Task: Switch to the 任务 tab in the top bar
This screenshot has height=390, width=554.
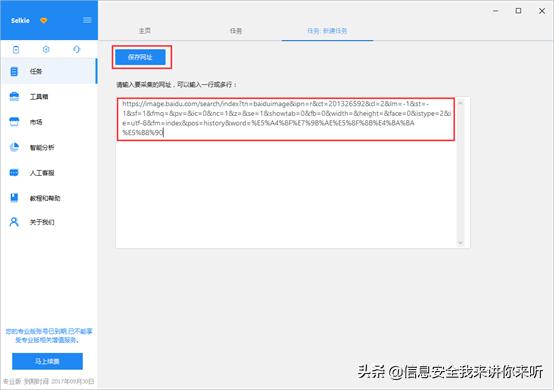Action: pos(236,31)
